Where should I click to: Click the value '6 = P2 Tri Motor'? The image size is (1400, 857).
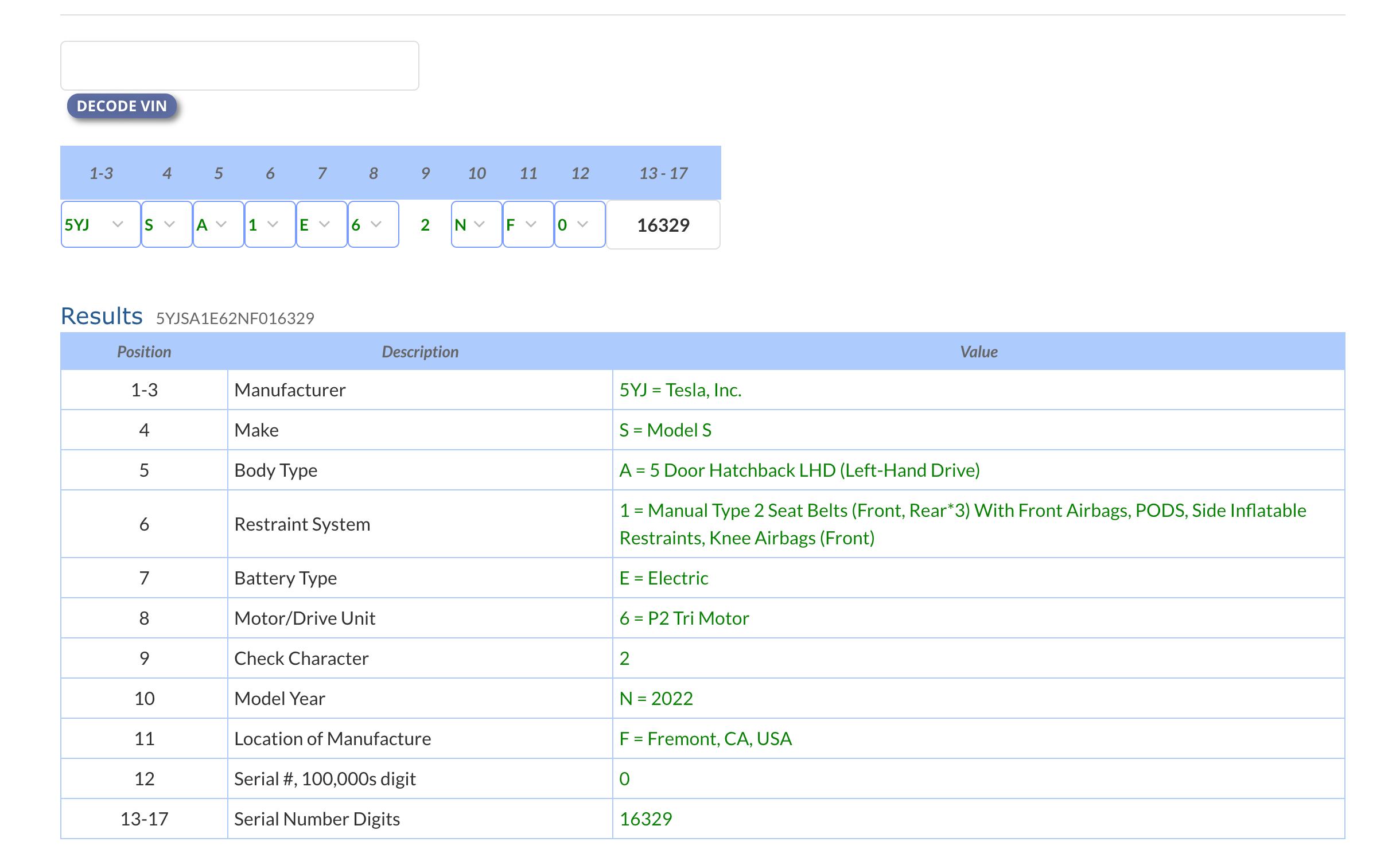[685, 618]
